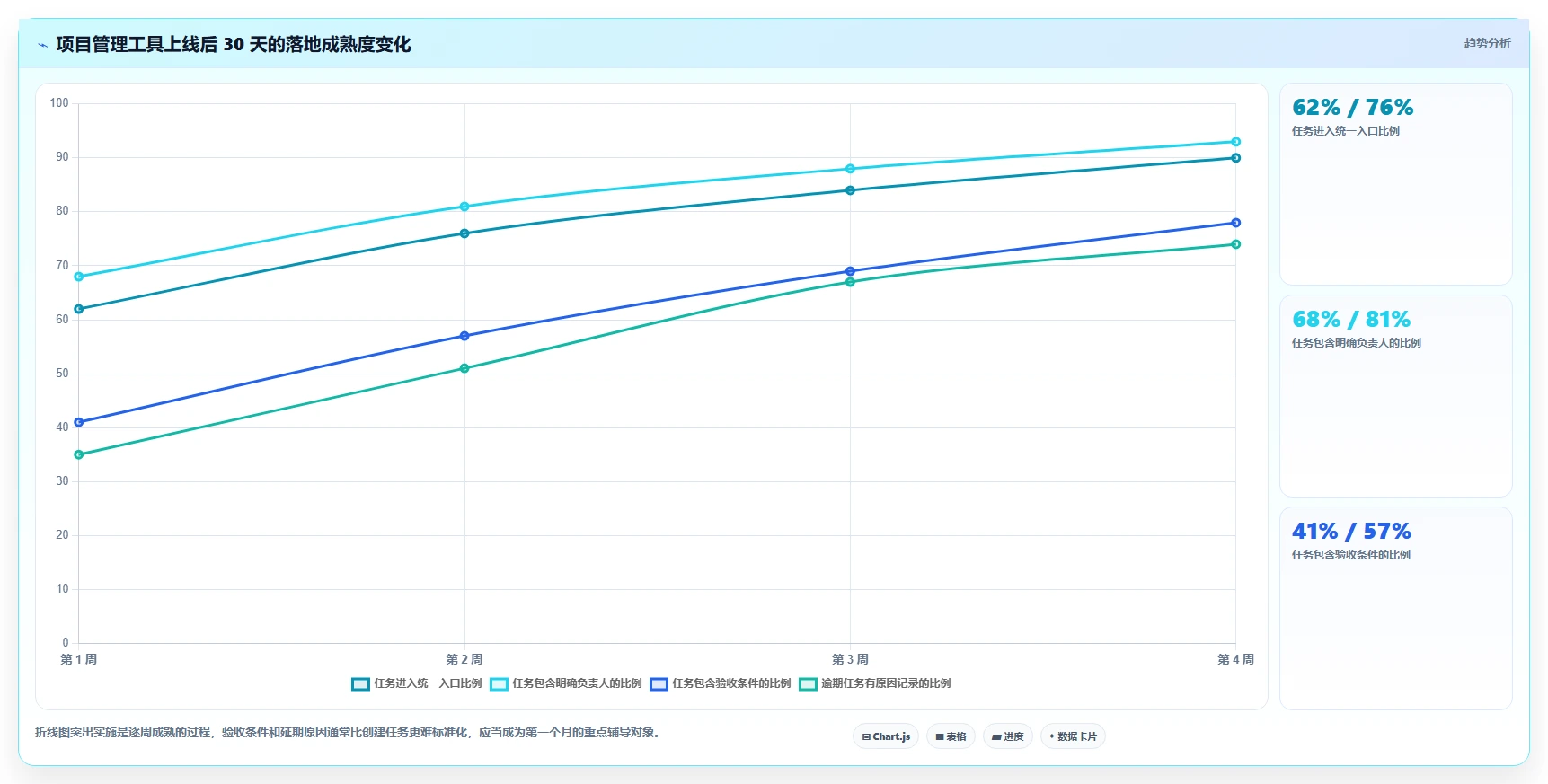The height and width of the screenshot is (784, 1548).
Task: Click 第 2 周 data point at value 51
Action: (464, 368)
